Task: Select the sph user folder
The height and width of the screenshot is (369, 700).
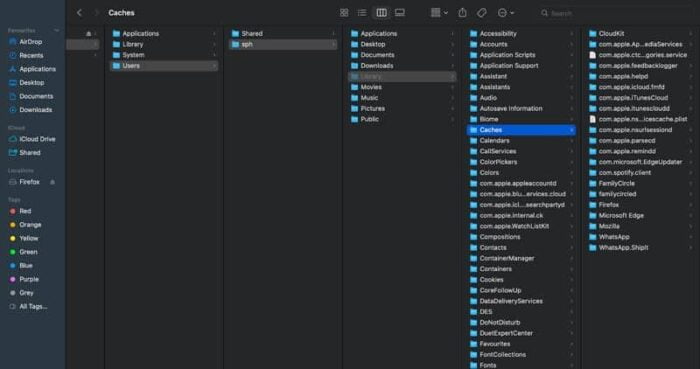Action: point(283,44)
